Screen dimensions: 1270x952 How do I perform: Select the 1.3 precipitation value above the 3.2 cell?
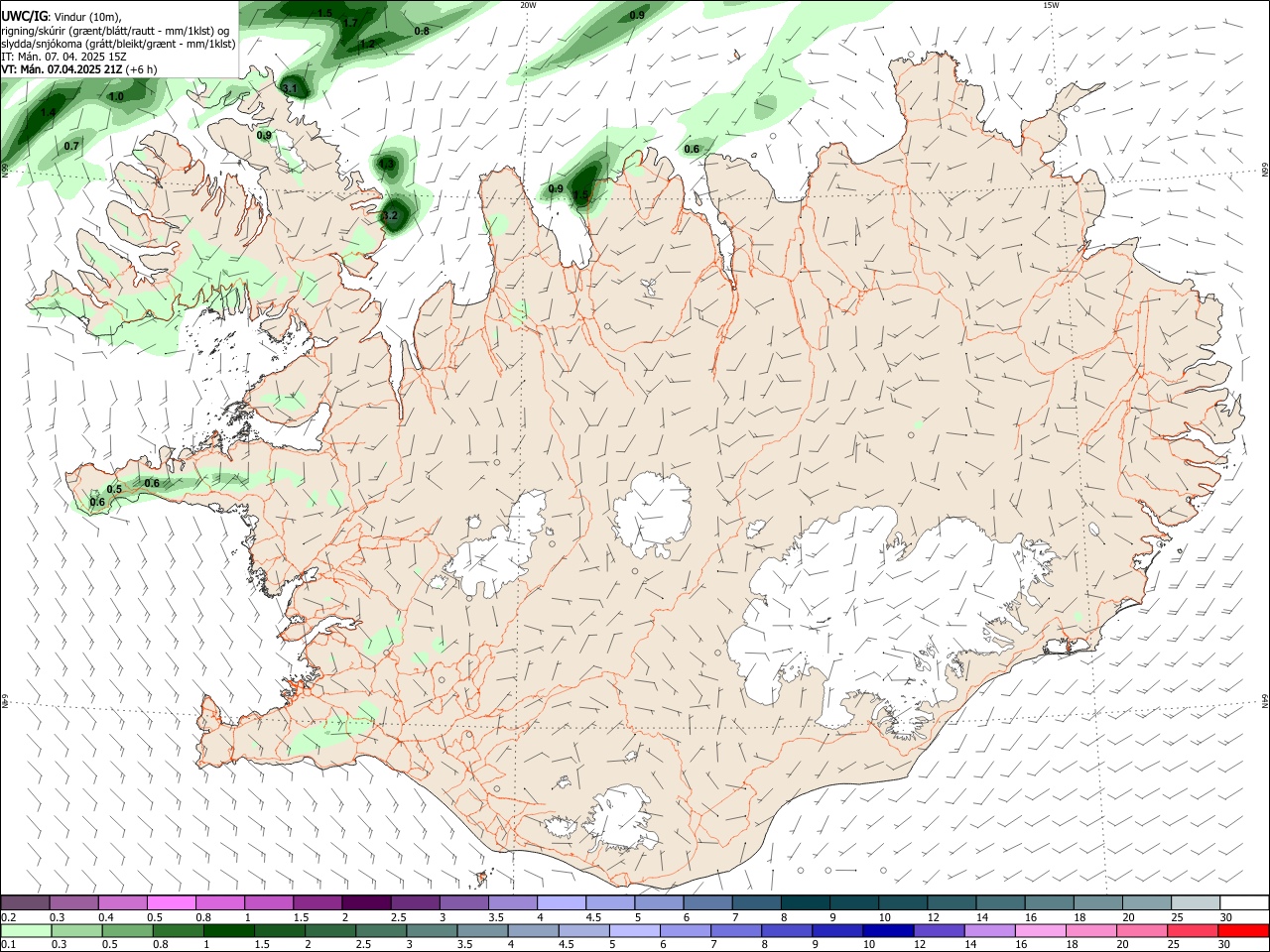pos(387,164)
